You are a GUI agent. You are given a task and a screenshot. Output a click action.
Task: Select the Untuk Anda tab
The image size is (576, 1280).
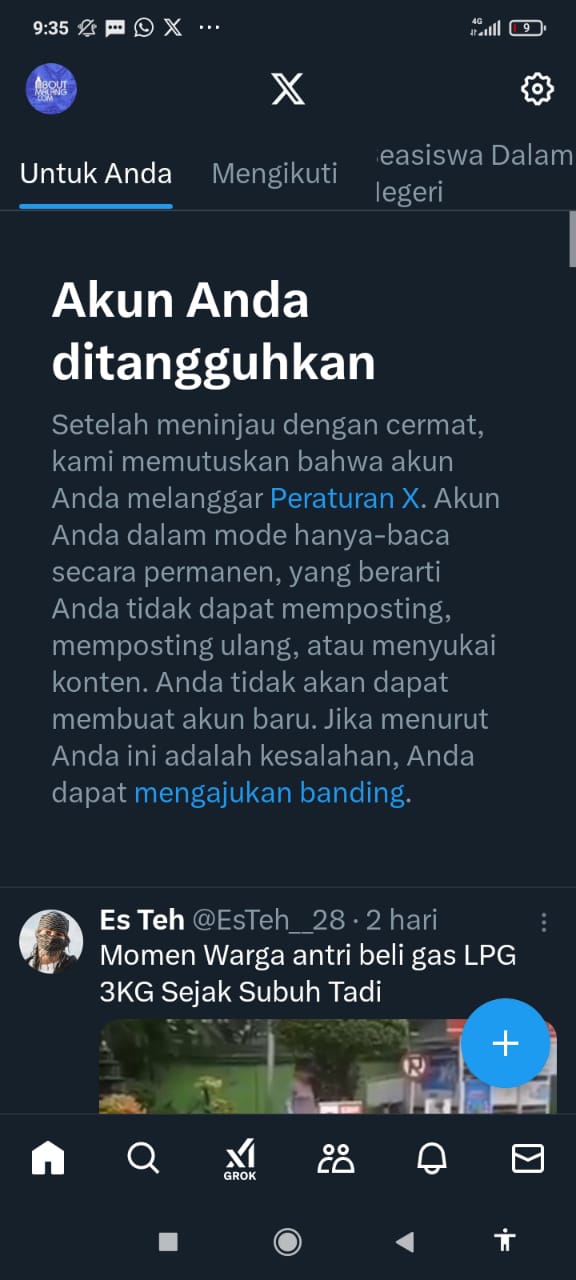[x=96, y=173]
